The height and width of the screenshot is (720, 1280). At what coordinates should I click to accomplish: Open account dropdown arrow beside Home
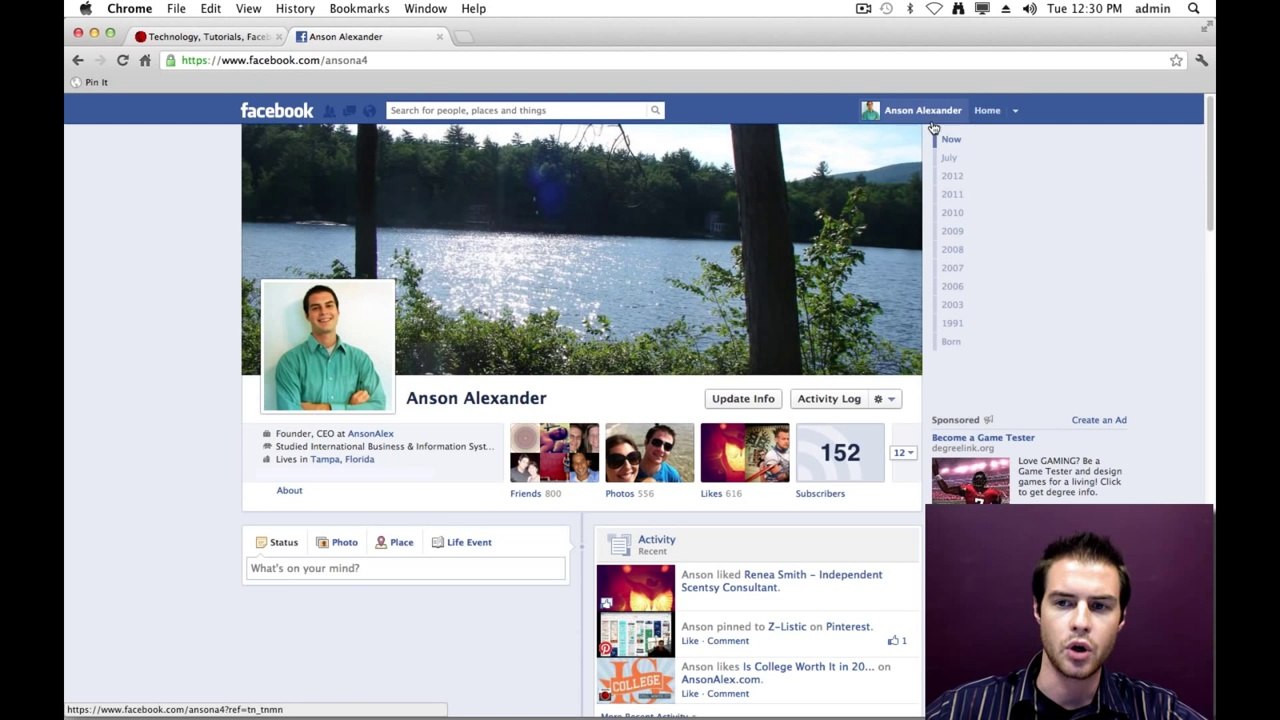click(1015, 111)
